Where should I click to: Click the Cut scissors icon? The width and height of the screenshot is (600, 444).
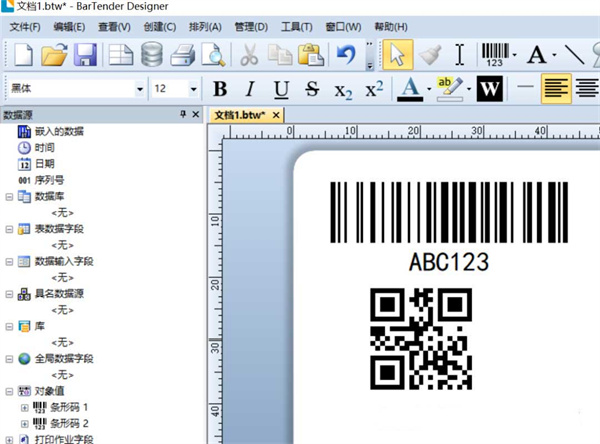[250, 55]
